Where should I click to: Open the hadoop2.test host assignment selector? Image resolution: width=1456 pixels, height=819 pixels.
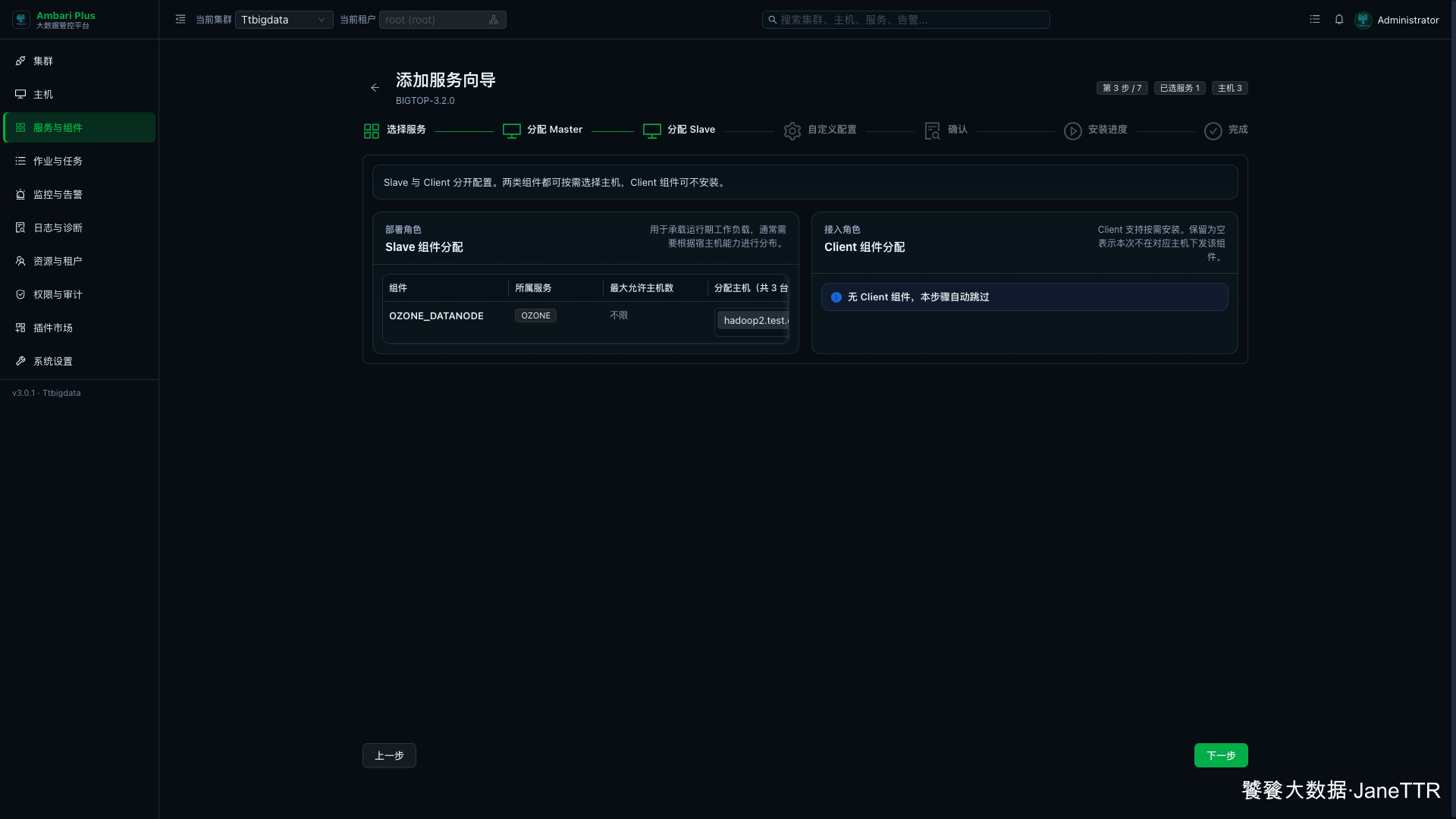point(752,321)
